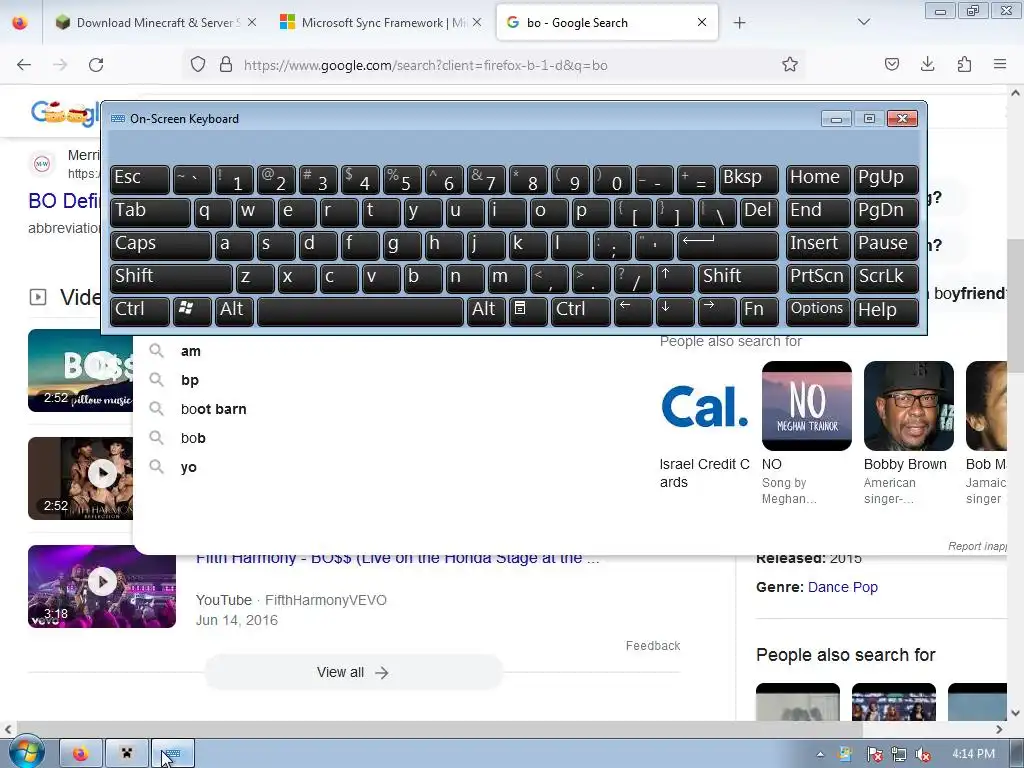Click the Enter key on On-Screen Keyboard

728,246
